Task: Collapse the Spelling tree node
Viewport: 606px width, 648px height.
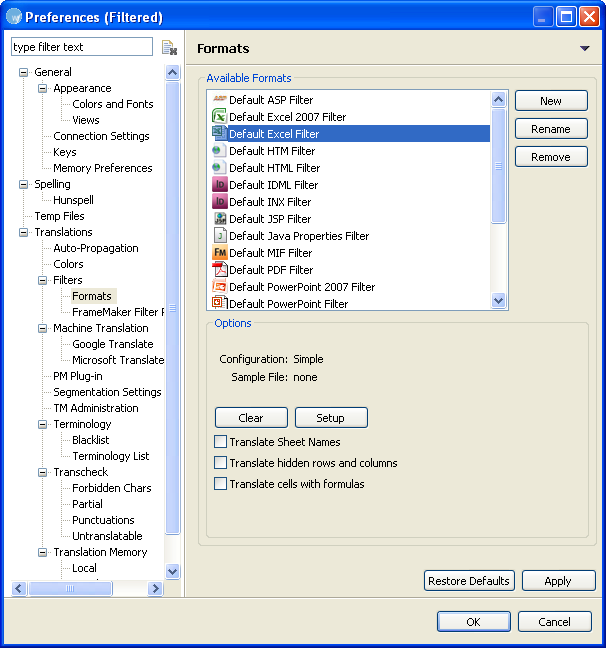Action: coord(24,184)
